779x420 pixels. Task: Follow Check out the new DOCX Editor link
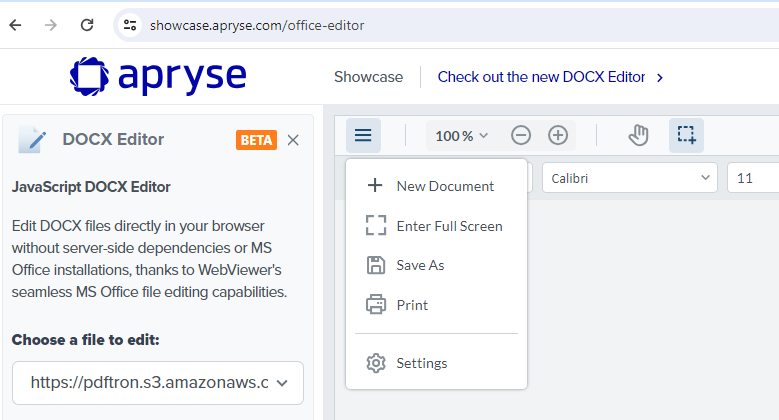550,77
